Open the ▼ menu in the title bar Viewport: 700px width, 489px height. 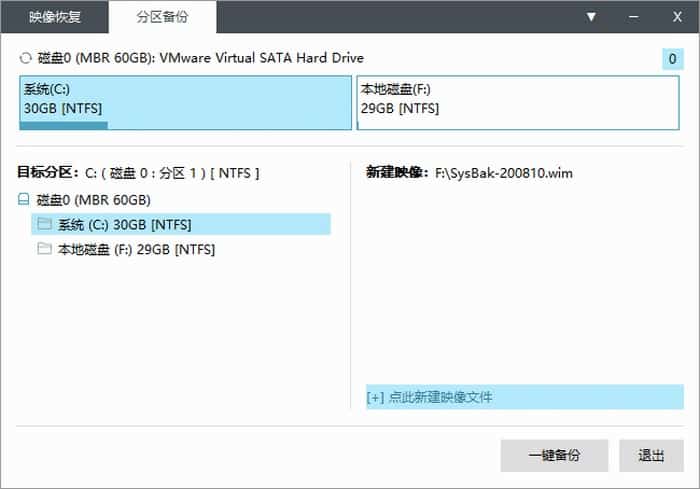pos(591,17)
